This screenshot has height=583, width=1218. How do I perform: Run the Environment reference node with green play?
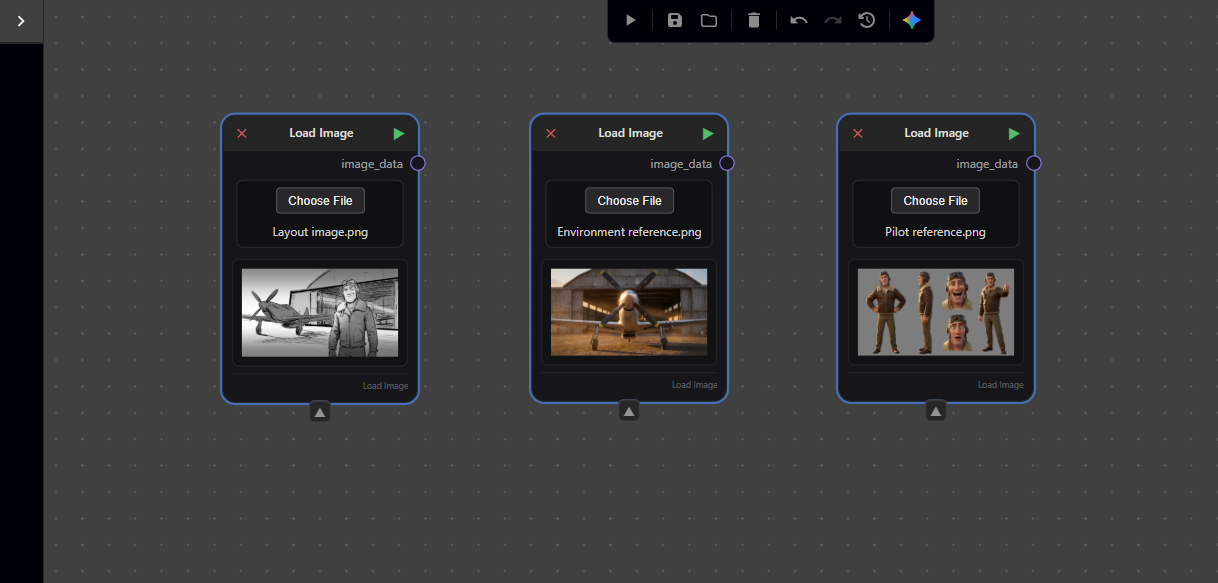[x=708, y=134]
